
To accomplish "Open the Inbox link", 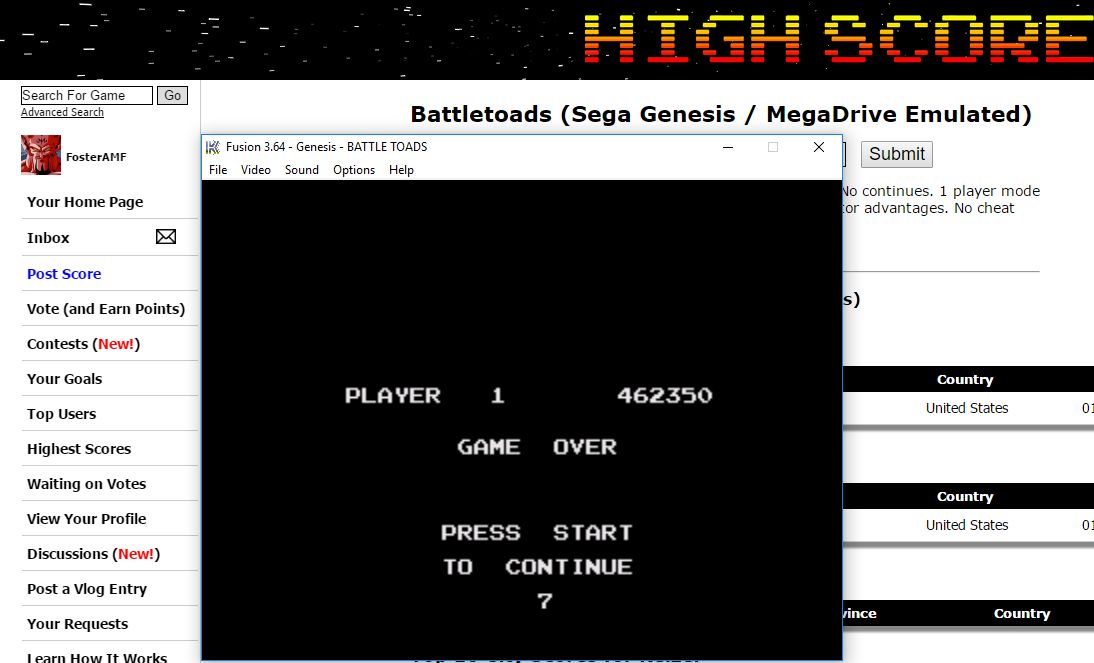I will pyautogui.click(x=48, y=238).
